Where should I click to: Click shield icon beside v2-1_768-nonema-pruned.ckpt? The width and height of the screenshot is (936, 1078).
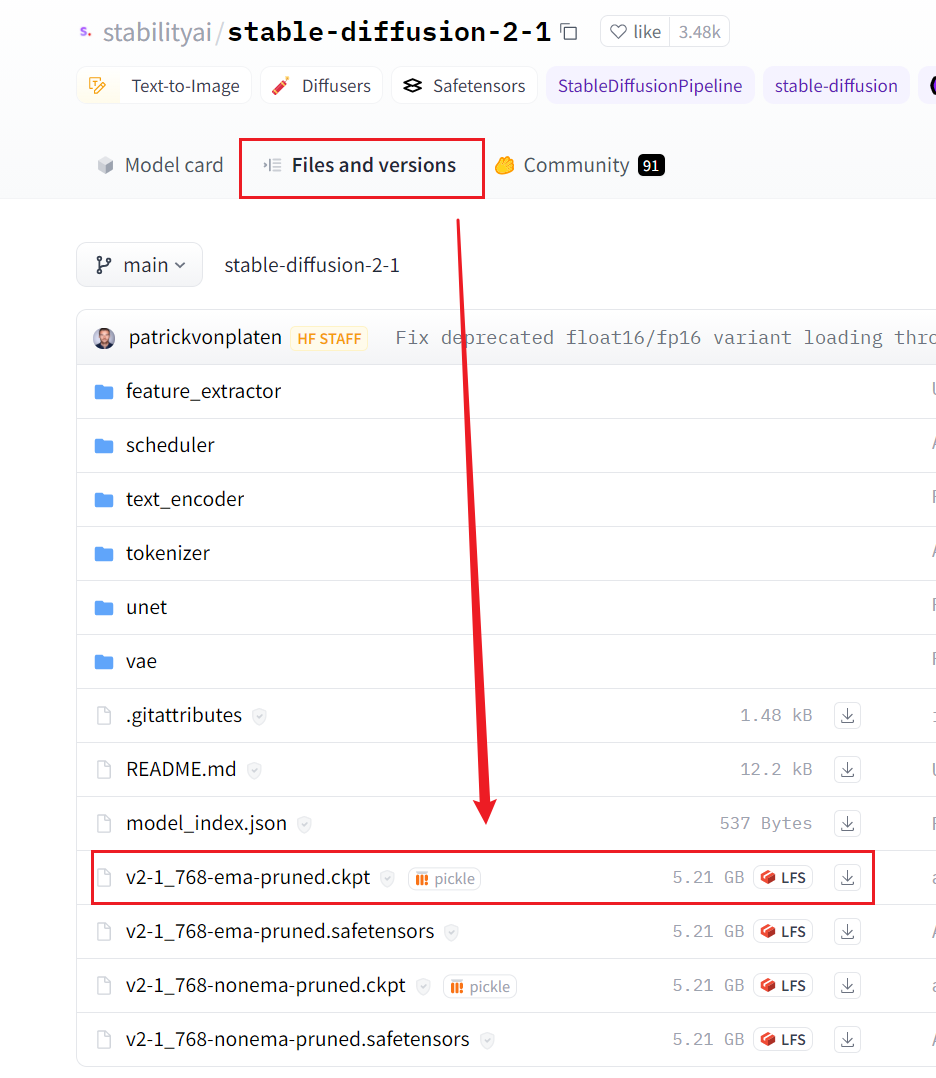click(x=423, y=986)
